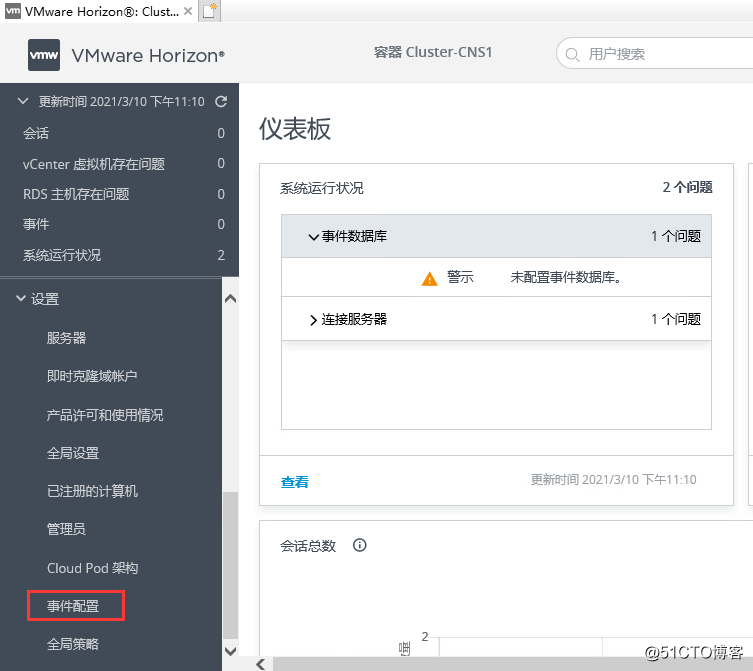Click the 2 个问题 count
The width and height of the screenshot is (753, 671).
pos(687,187)
